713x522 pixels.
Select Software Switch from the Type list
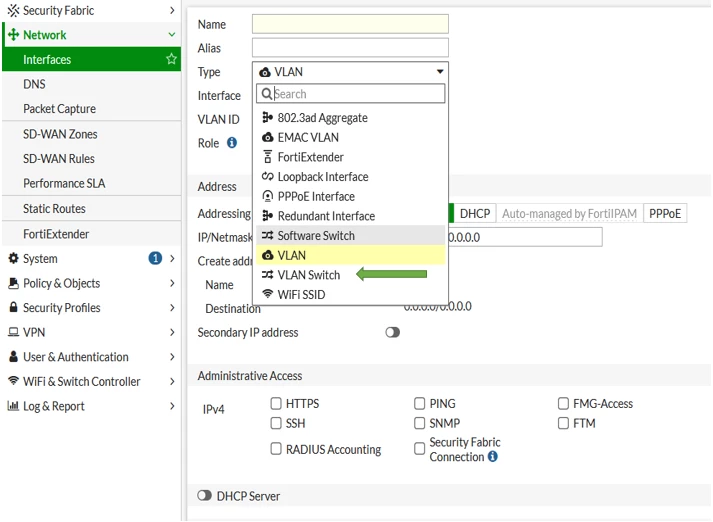tap(350, 236)
